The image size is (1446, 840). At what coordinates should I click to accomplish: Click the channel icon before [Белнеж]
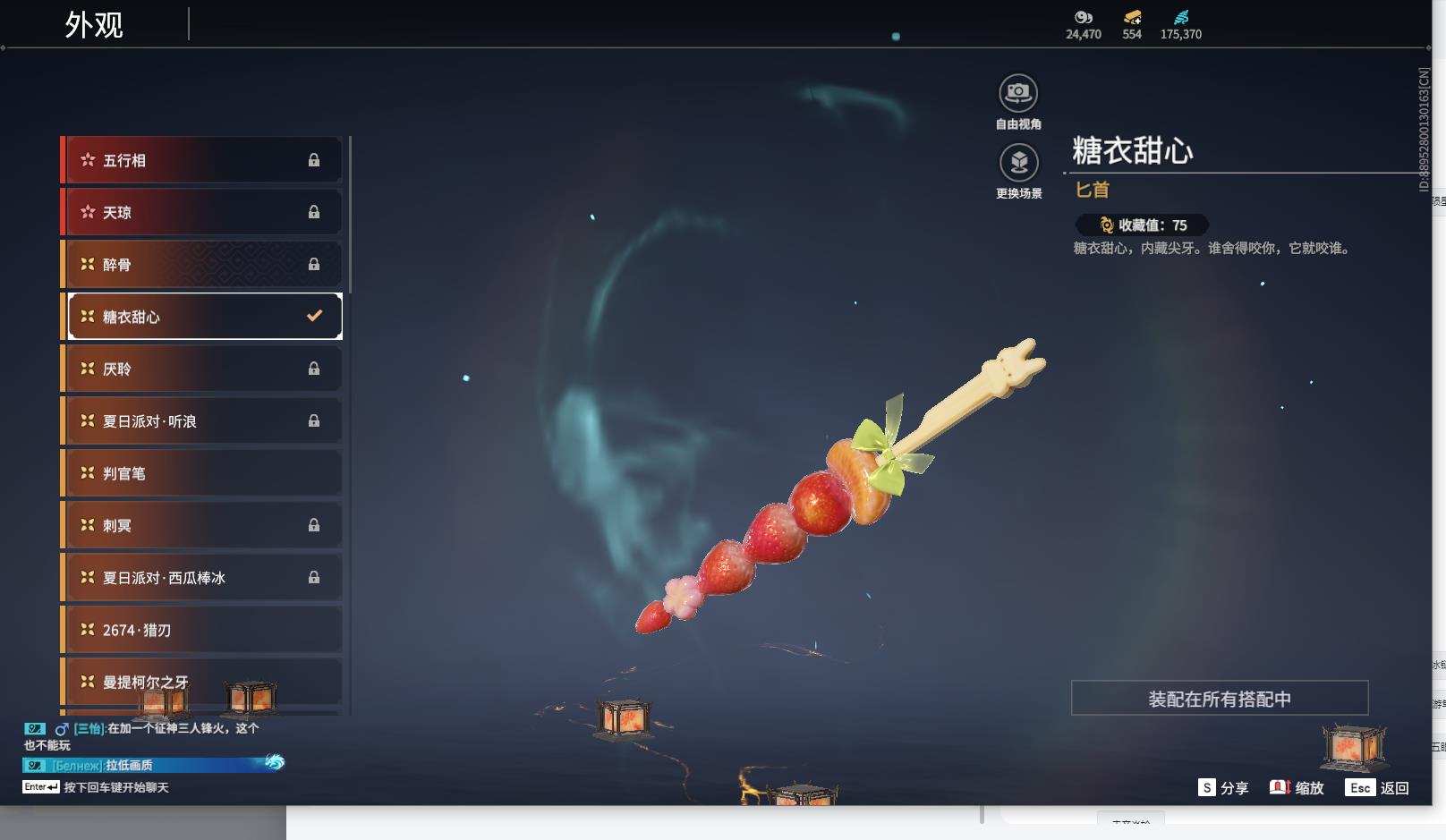[35, 766]
